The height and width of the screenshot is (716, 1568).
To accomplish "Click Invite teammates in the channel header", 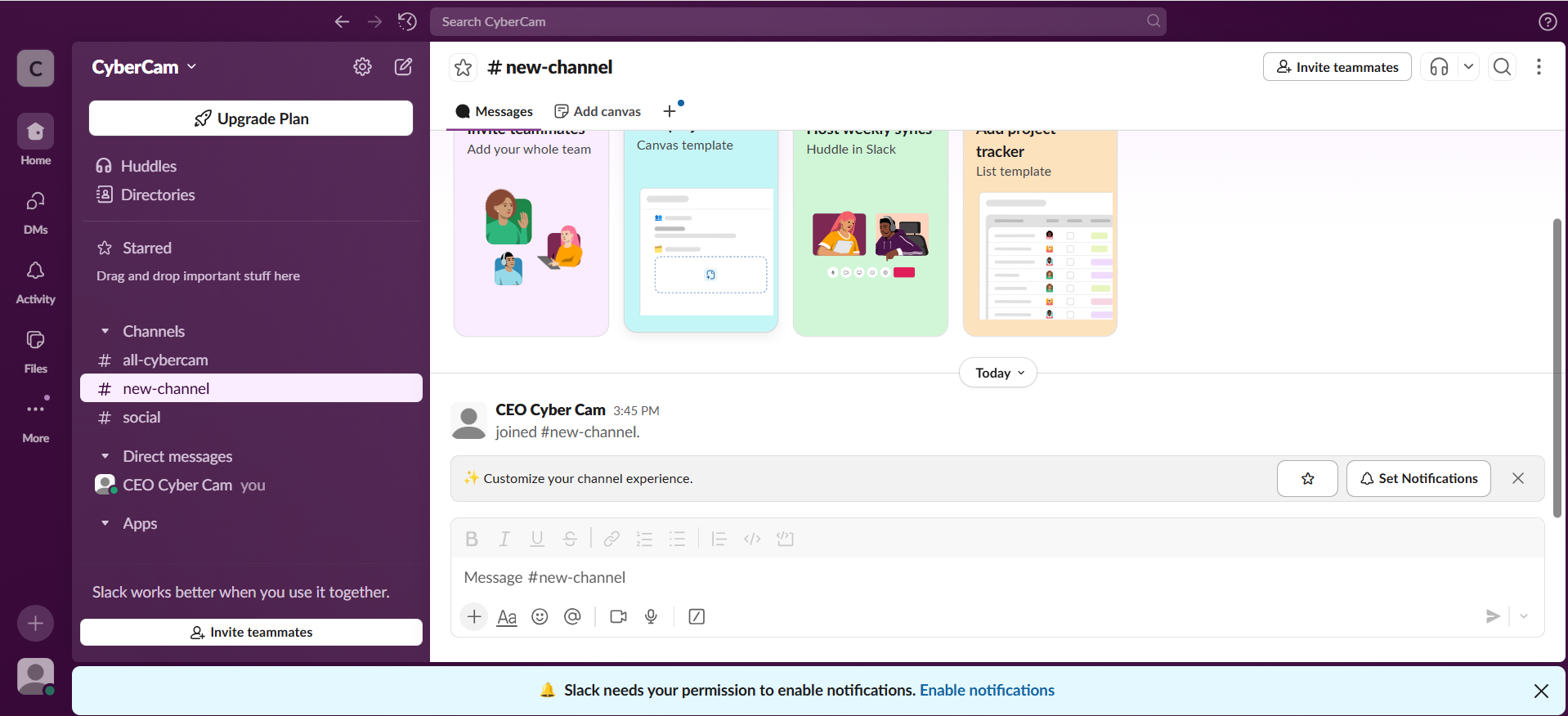I will pyautogui.click(x=1337, y=67).
